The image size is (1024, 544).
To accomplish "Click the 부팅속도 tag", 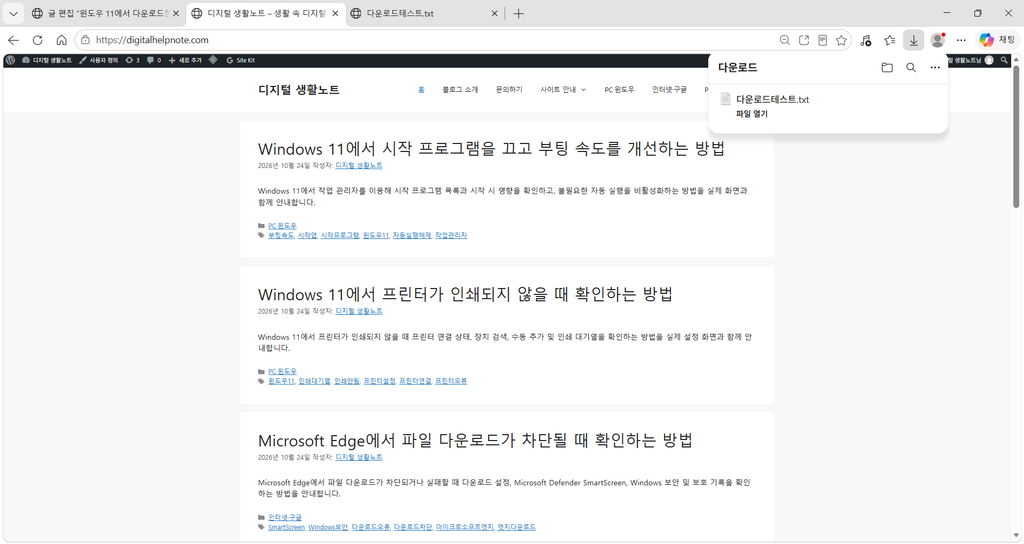I will (281, 235).
